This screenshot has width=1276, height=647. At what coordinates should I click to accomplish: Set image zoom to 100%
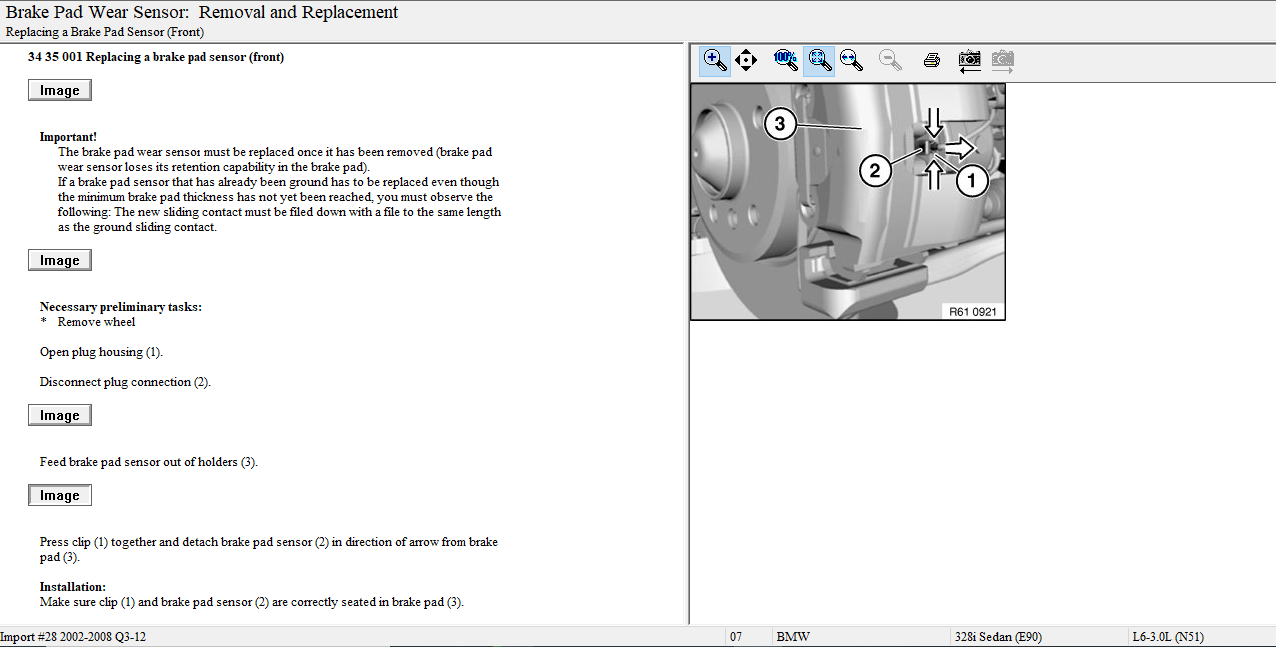(x=786, y=60)
